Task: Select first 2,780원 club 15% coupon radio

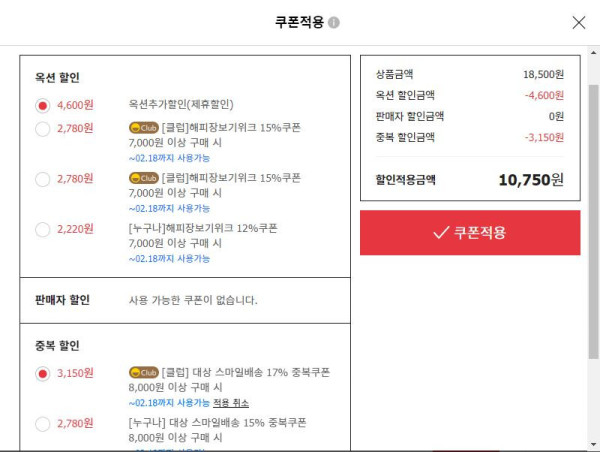Action: [42, 129]
